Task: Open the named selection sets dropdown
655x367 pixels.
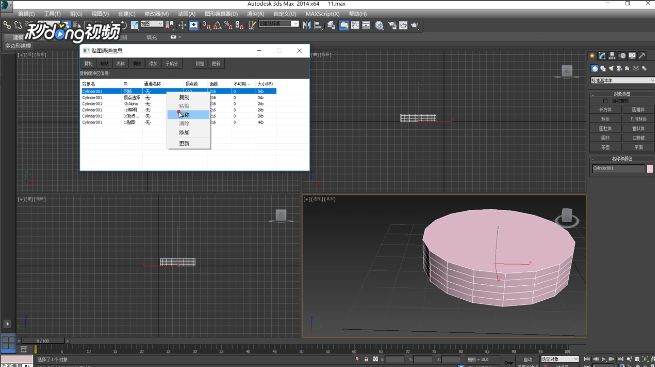Action: click(279, 24)
